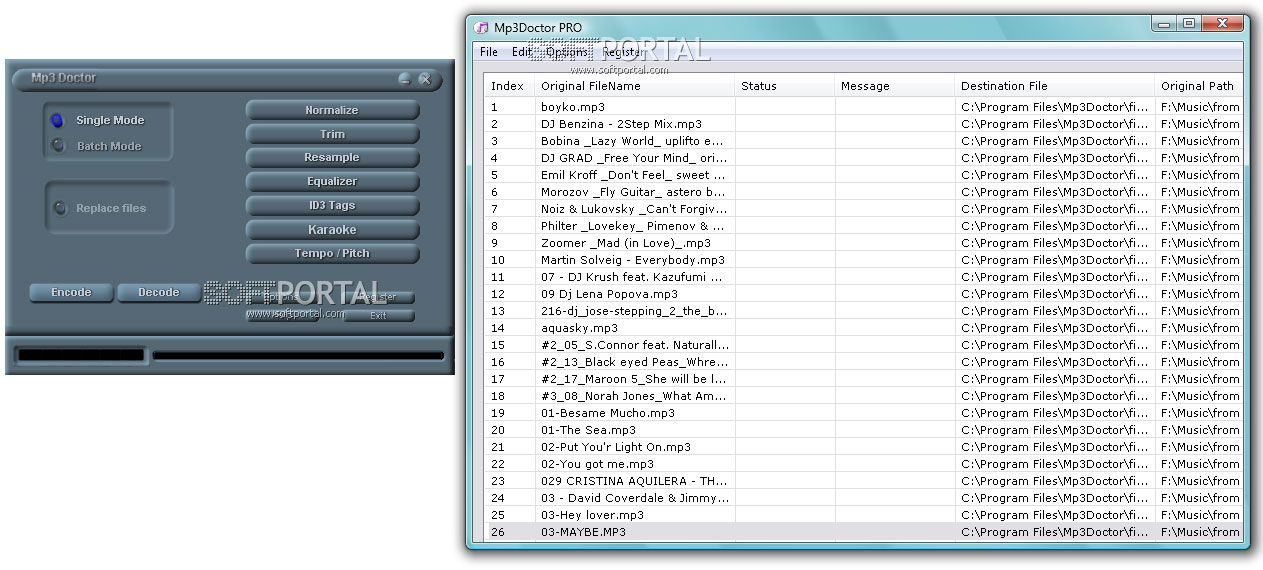Select the #3_08_Norah Jones row

pos(863,396)
